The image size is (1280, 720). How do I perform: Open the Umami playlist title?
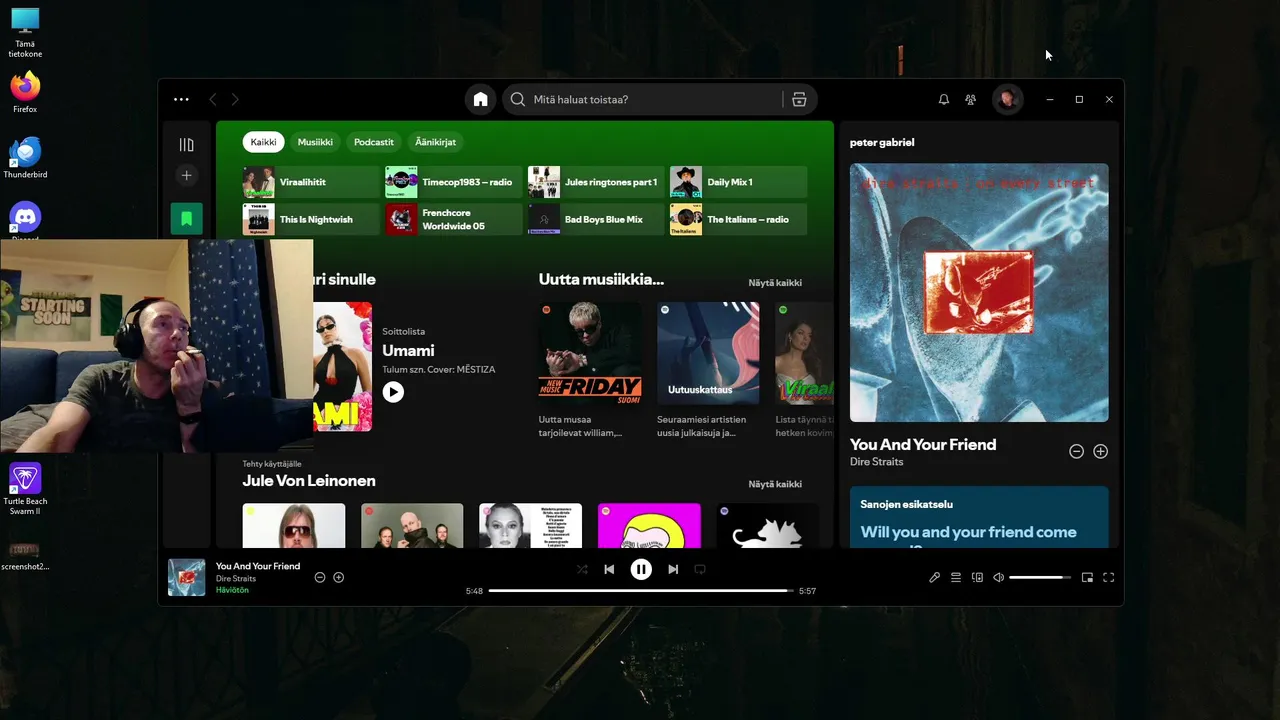408,350
